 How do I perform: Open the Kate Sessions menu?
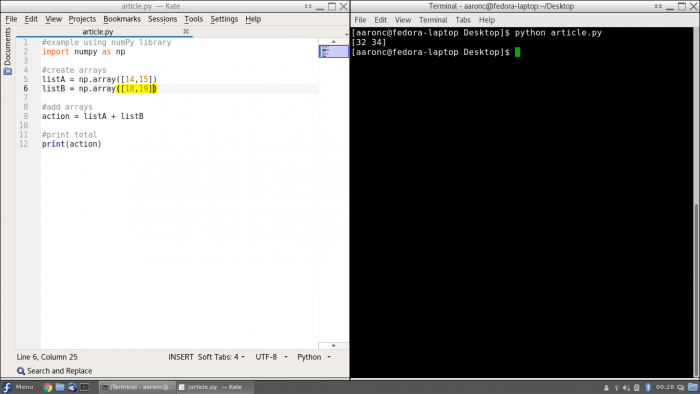pos(162,19)
